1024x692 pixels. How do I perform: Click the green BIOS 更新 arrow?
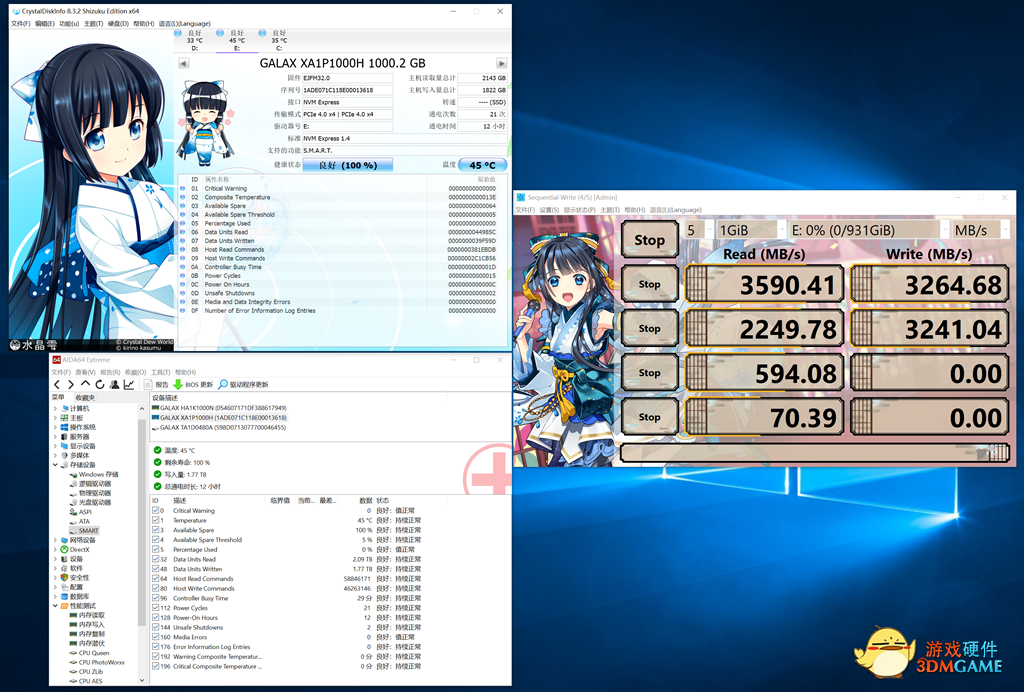point(178,385)
